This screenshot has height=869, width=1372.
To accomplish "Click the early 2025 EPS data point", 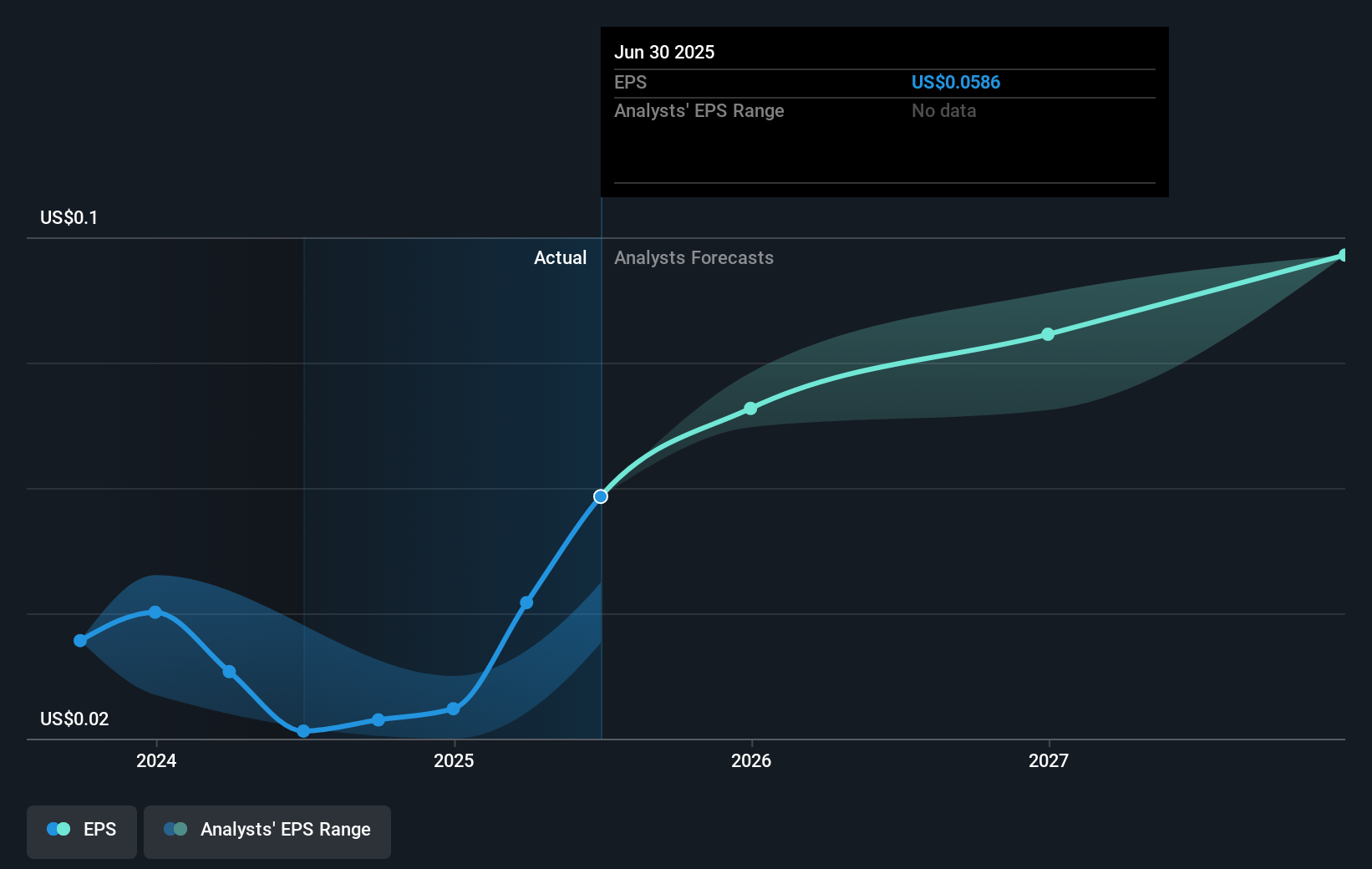I will [526, 602].
